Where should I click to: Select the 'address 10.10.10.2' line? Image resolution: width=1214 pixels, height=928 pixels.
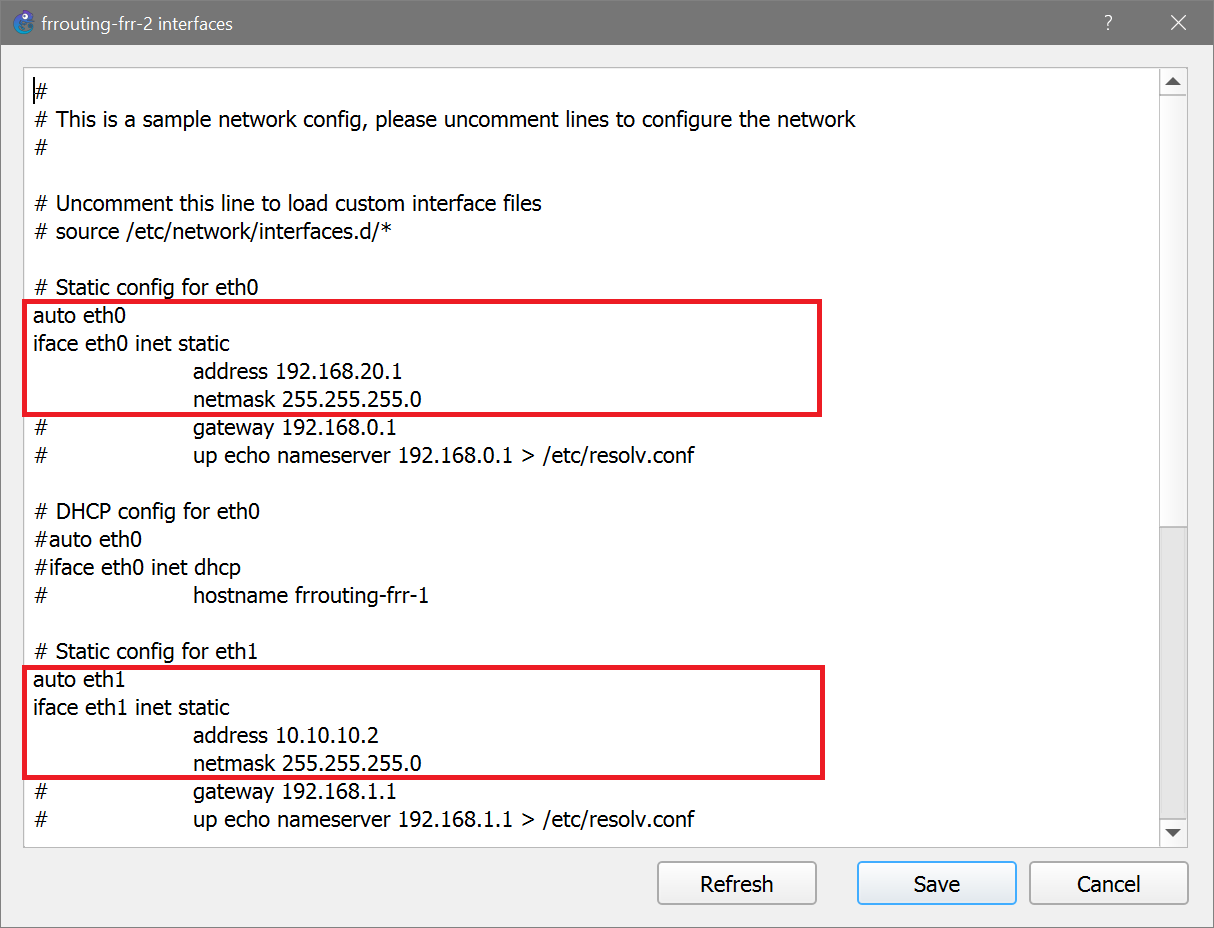[283, 735]
